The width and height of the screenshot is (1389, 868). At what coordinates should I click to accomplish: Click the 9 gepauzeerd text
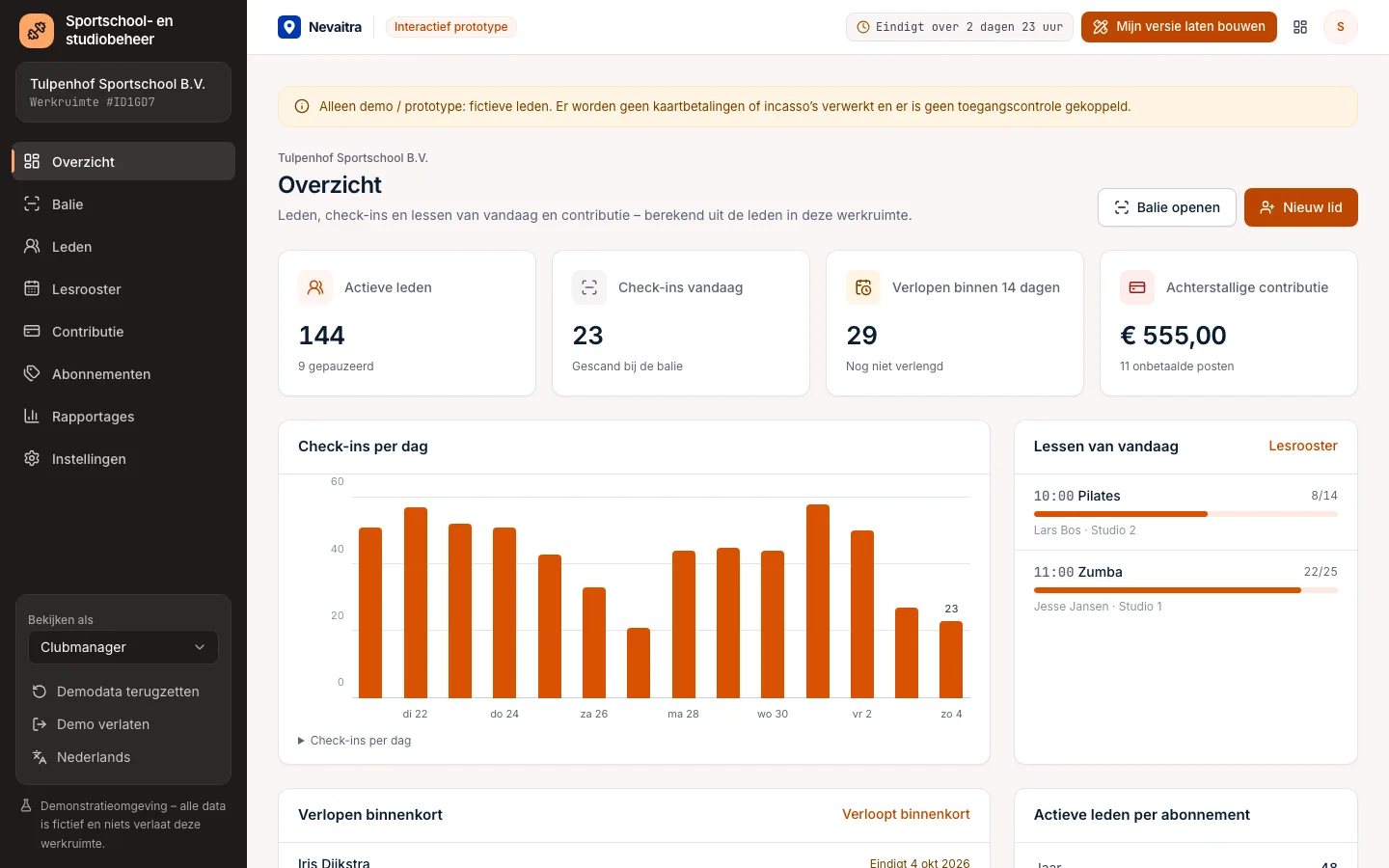(336, 366)
